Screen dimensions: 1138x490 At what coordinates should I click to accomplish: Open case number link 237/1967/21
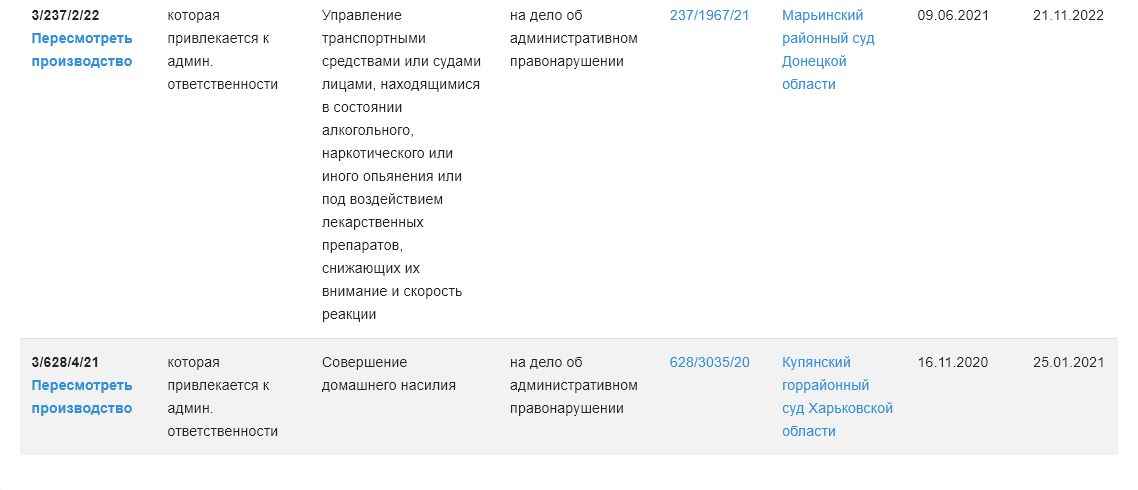click(709, 16)
